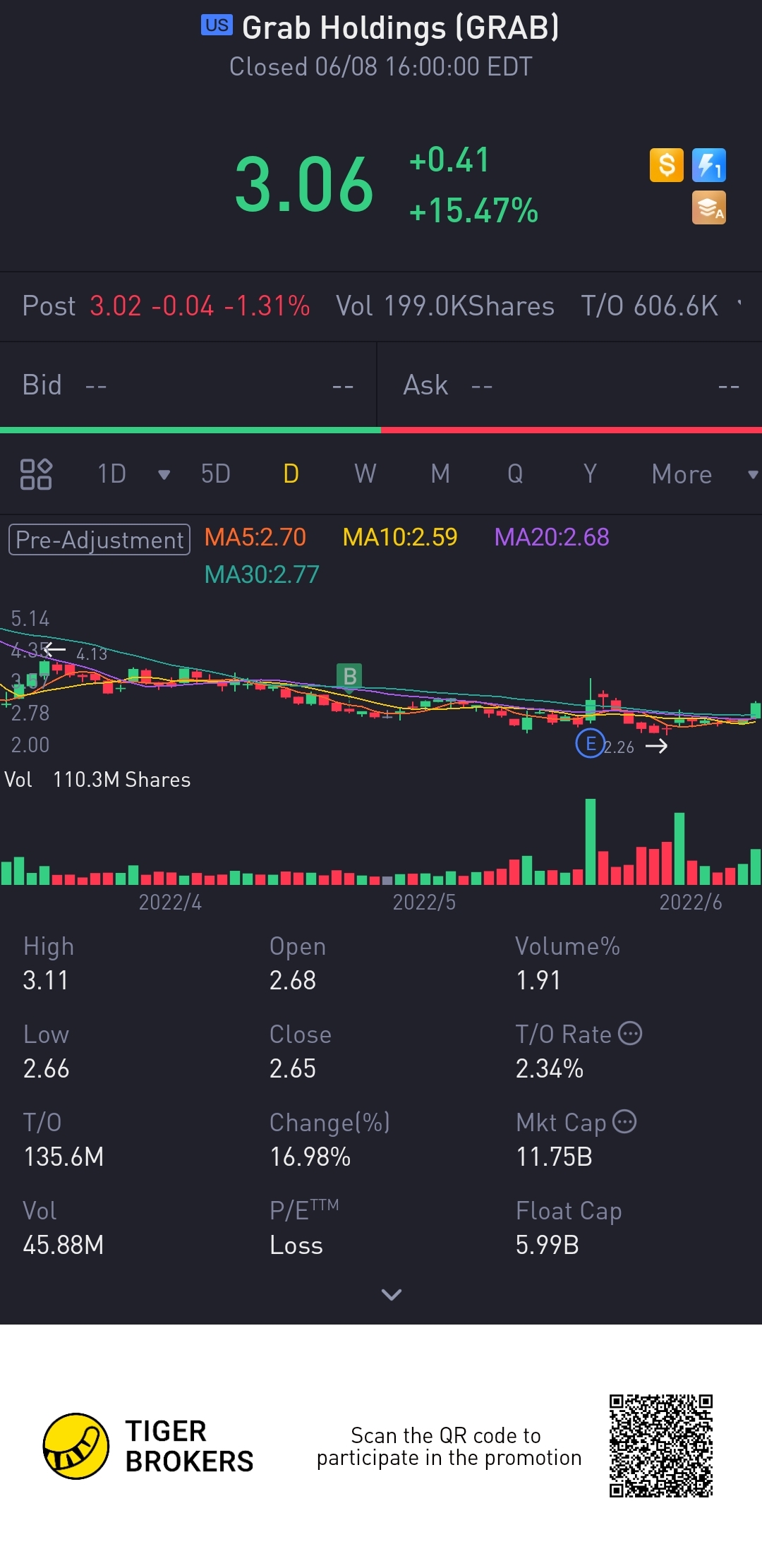The width and height of the screenshot is (762, 1568).
Task: Expand the 1D interval dropdown arrow
Action: [x=164, y=475]
